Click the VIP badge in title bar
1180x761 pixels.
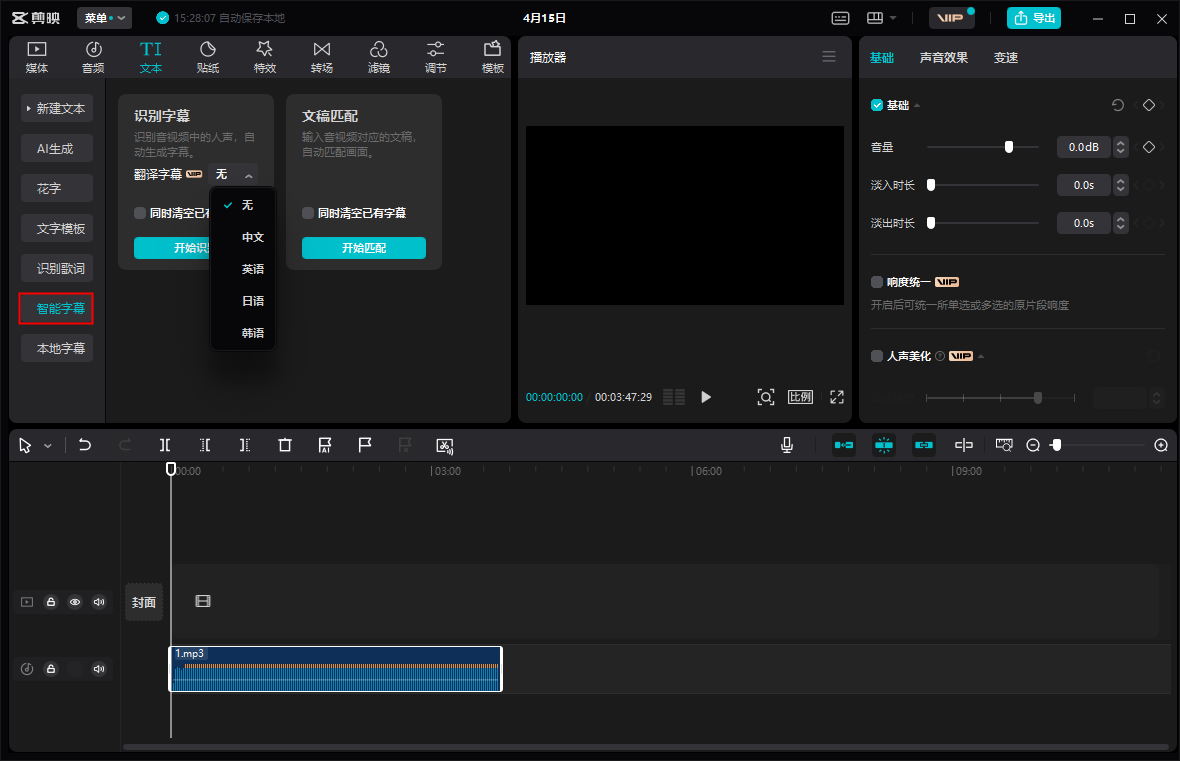(951, 18)
